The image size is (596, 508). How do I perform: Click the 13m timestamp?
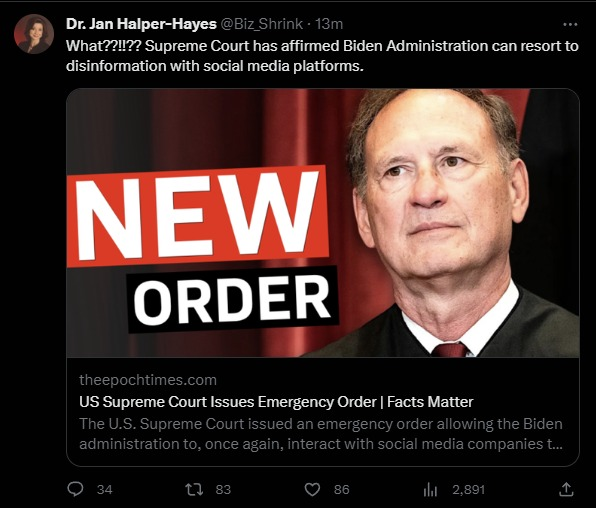click(329, 24)
